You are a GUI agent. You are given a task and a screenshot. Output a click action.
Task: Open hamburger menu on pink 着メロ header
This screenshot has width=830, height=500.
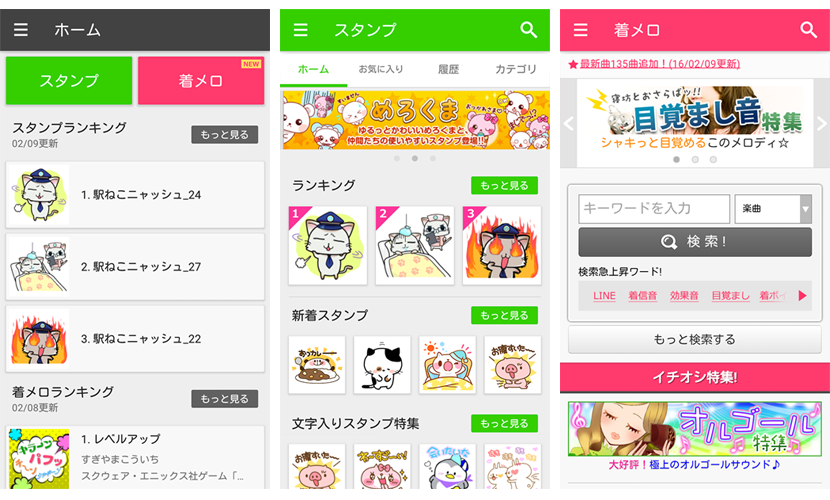coord(581,30)
